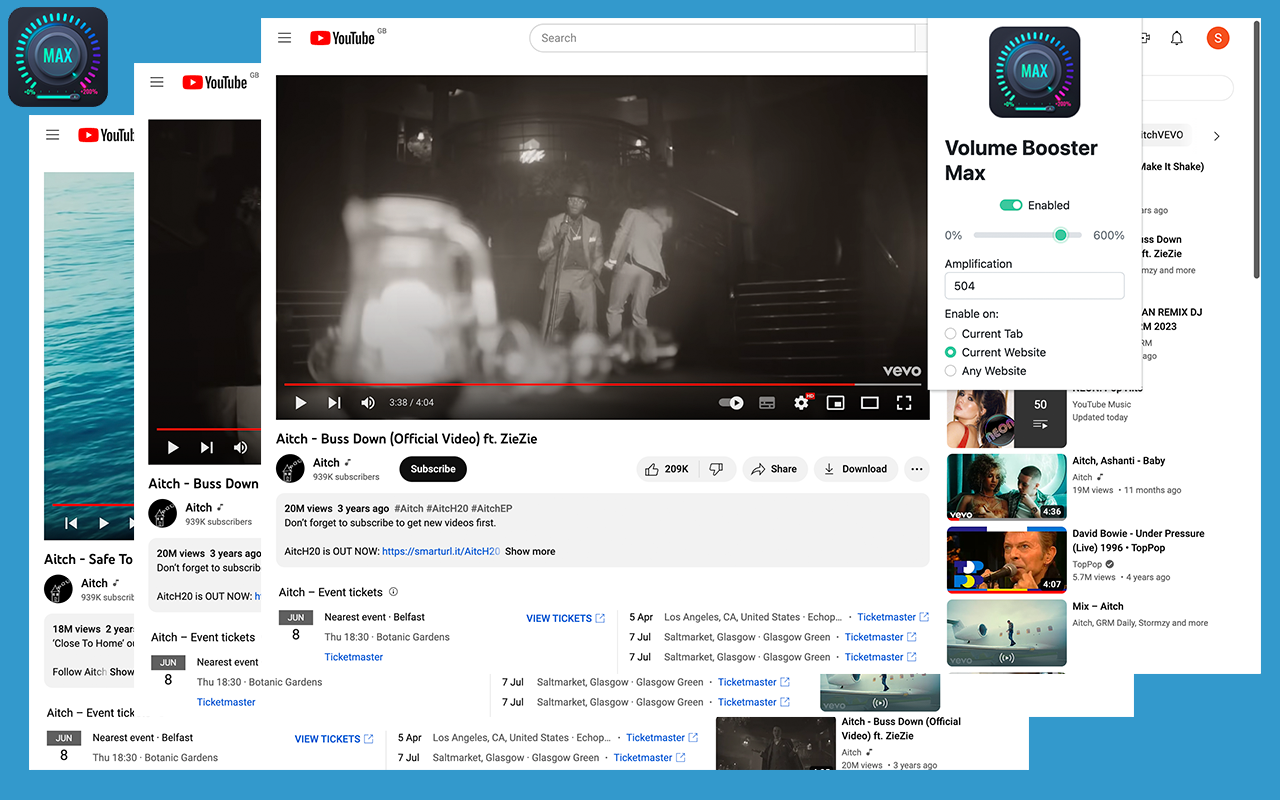1280x800 pixels.
Task: Open Aitch channel avatar in back window
Action: [x=59, y=589]
